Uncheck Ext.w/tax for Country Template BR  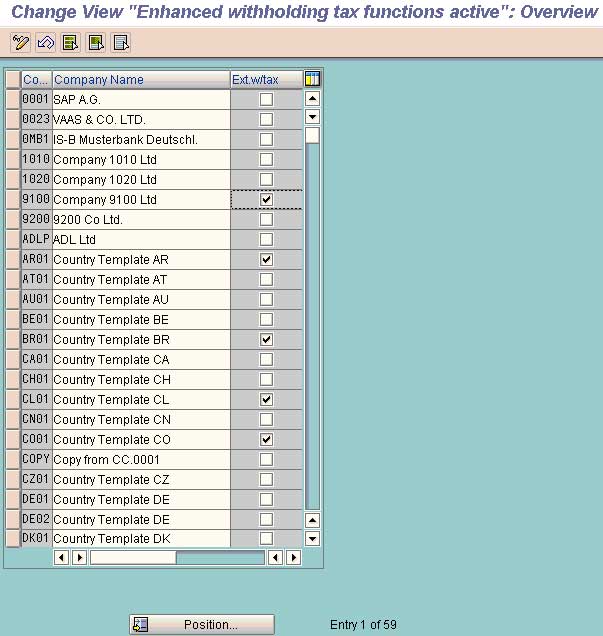[266, 339]
